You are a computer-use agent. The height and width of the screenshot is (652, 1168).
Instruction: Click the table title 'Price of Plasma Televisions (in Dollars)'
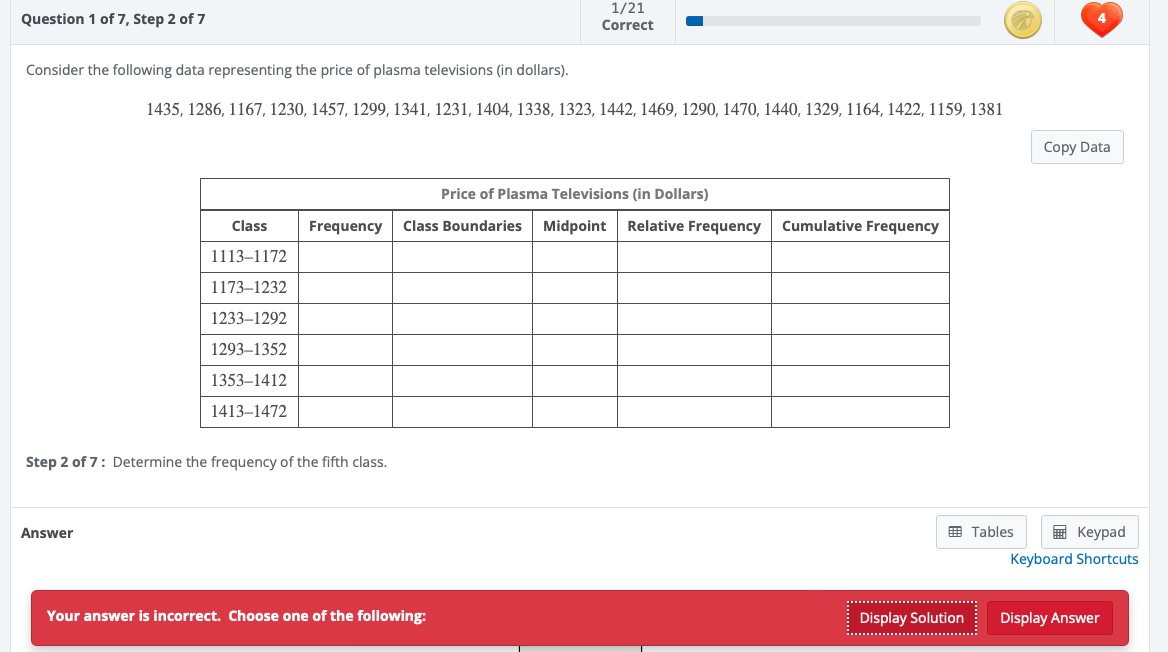pyautogui.click(x=574, y=194)
